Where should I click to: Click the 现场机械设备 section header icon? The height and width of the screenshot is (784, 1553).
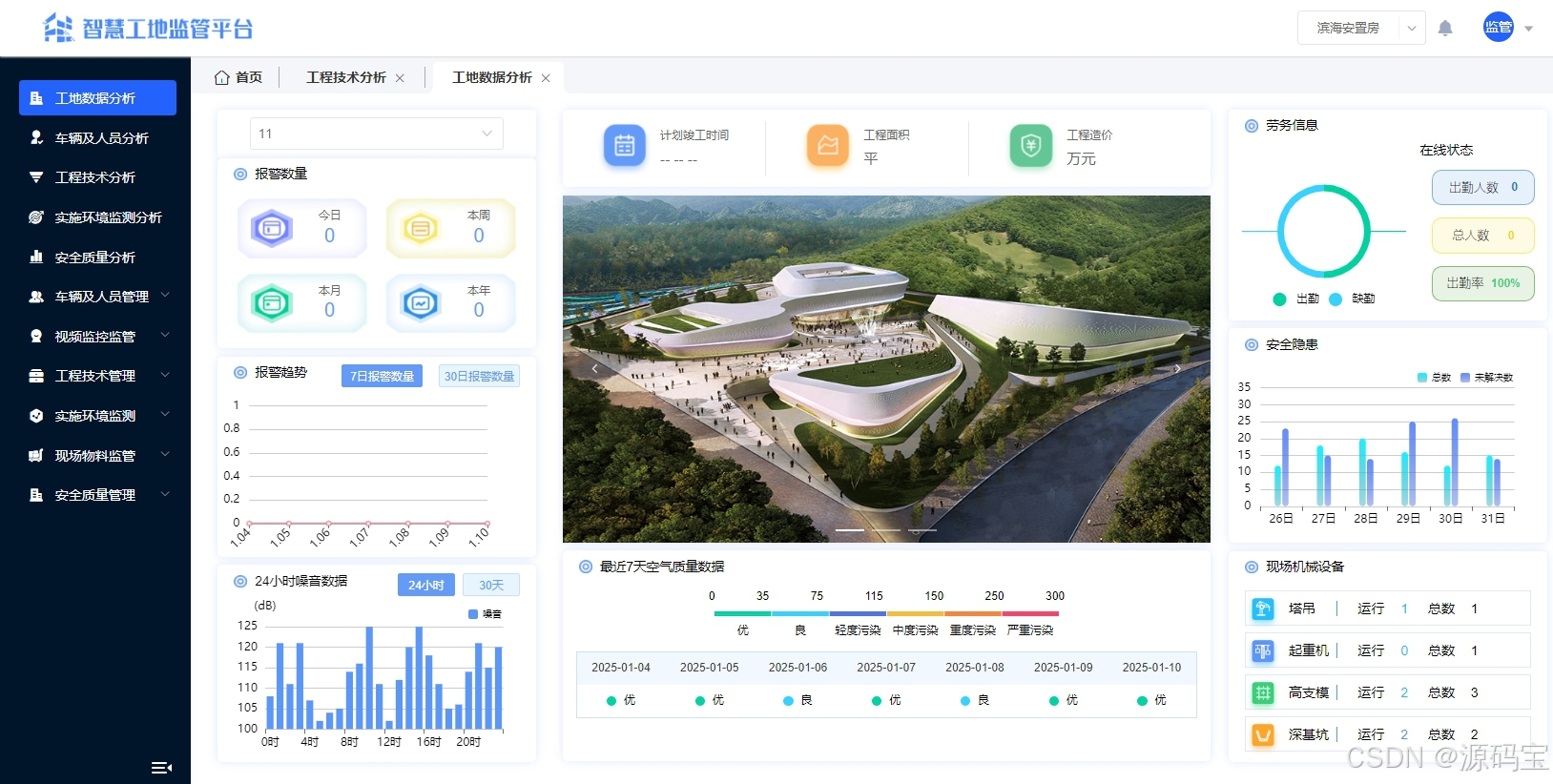coord(1252,567)
